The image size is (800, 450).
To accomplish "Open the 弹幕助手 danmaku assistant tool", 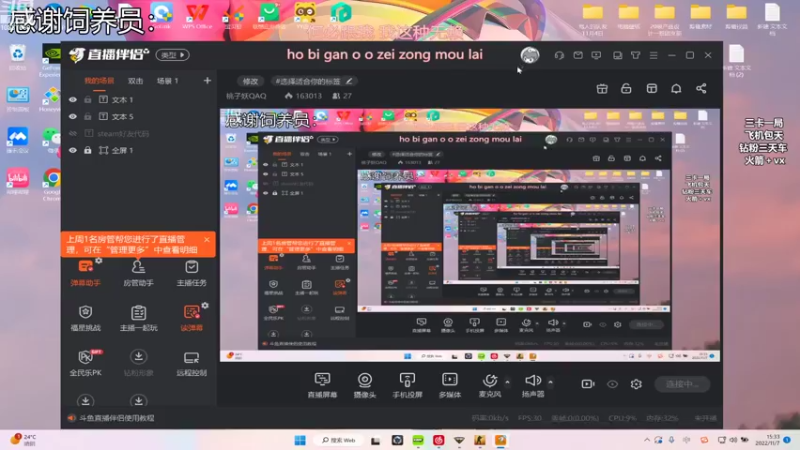I will (x=85, y=273).
